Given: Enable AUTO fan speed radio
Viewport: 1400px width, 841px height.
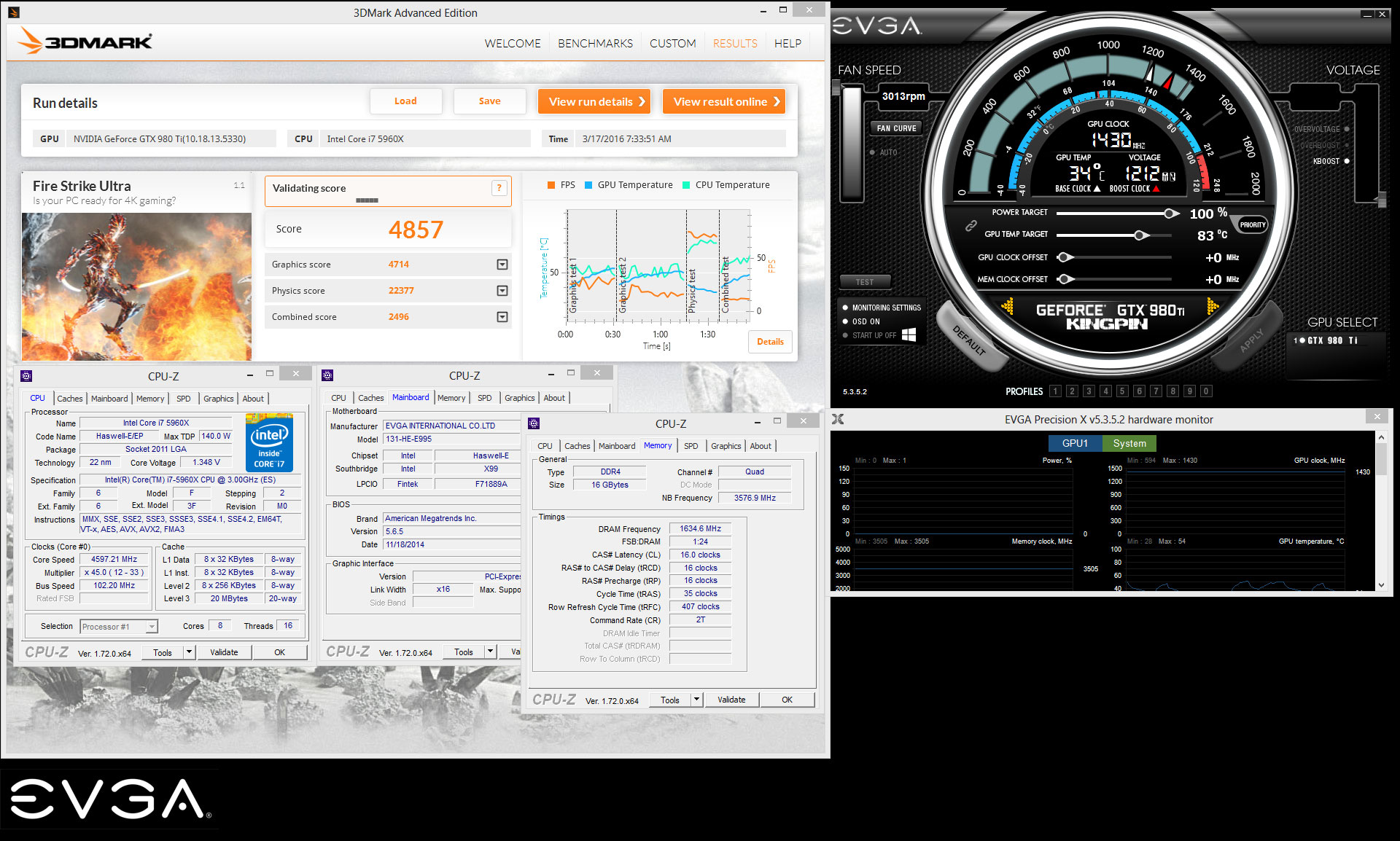Looking at the screenshot, I should [872, 152].
